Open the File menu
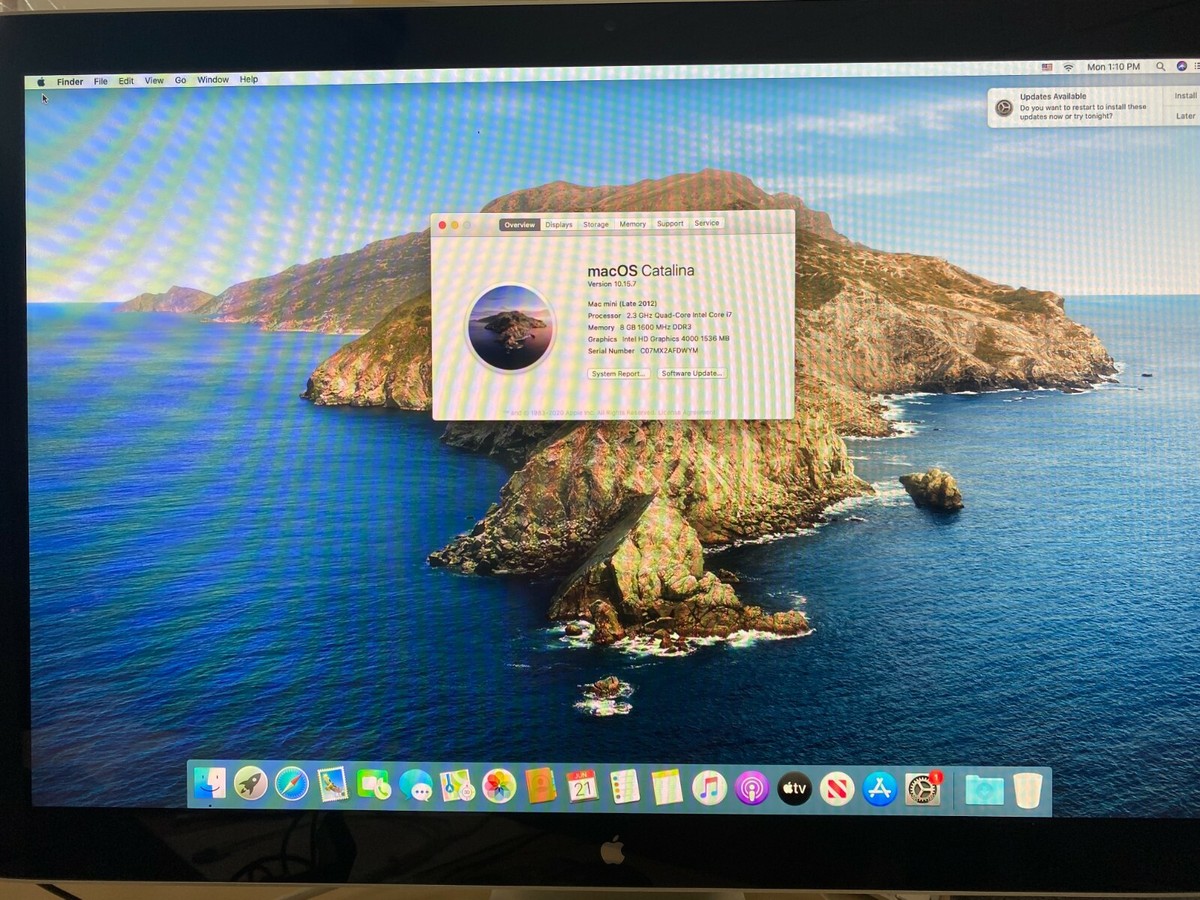Viewport: 1200px width, 900px height. click(x=101, y=81)
